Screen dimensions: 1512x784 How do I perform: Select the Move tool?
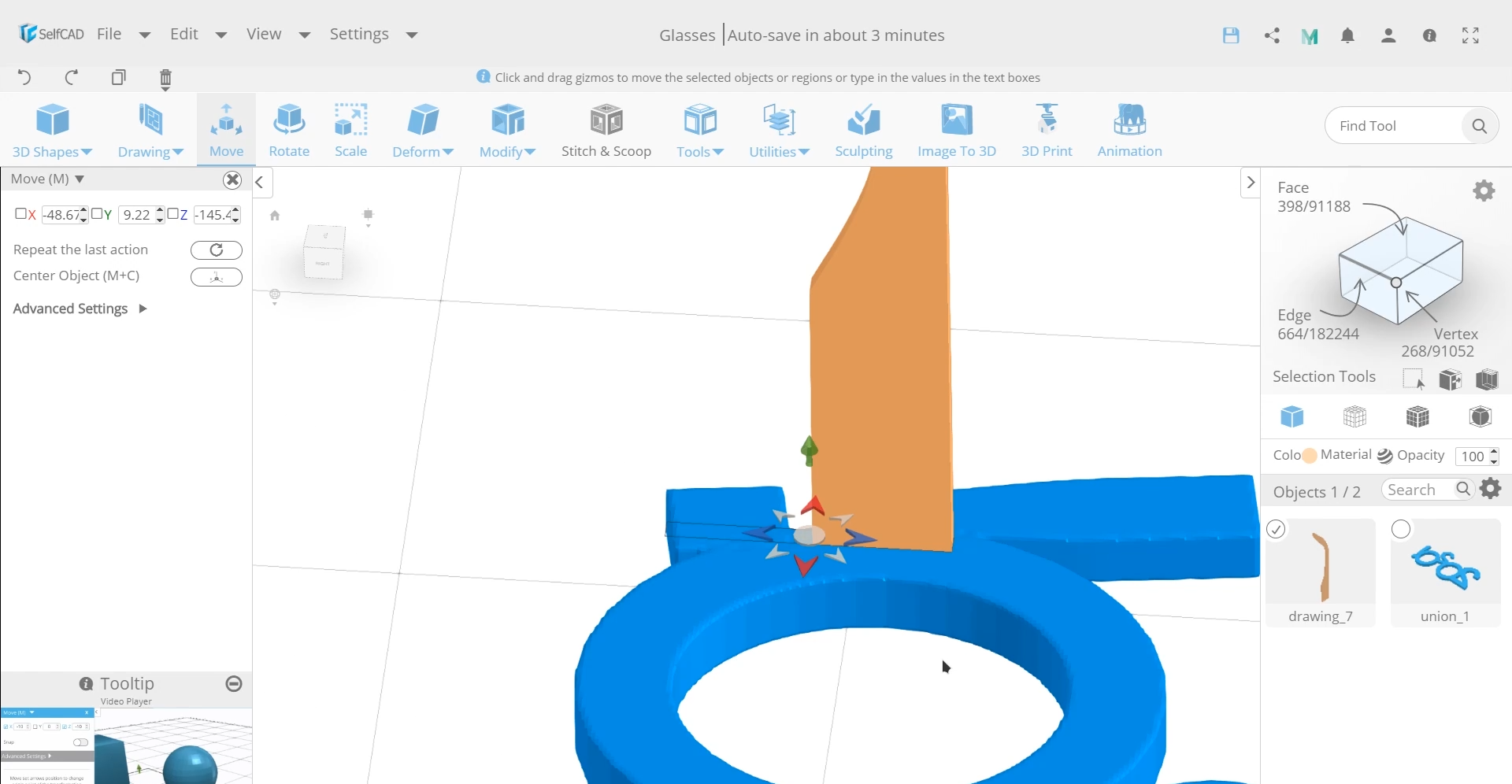click(226, 130)
